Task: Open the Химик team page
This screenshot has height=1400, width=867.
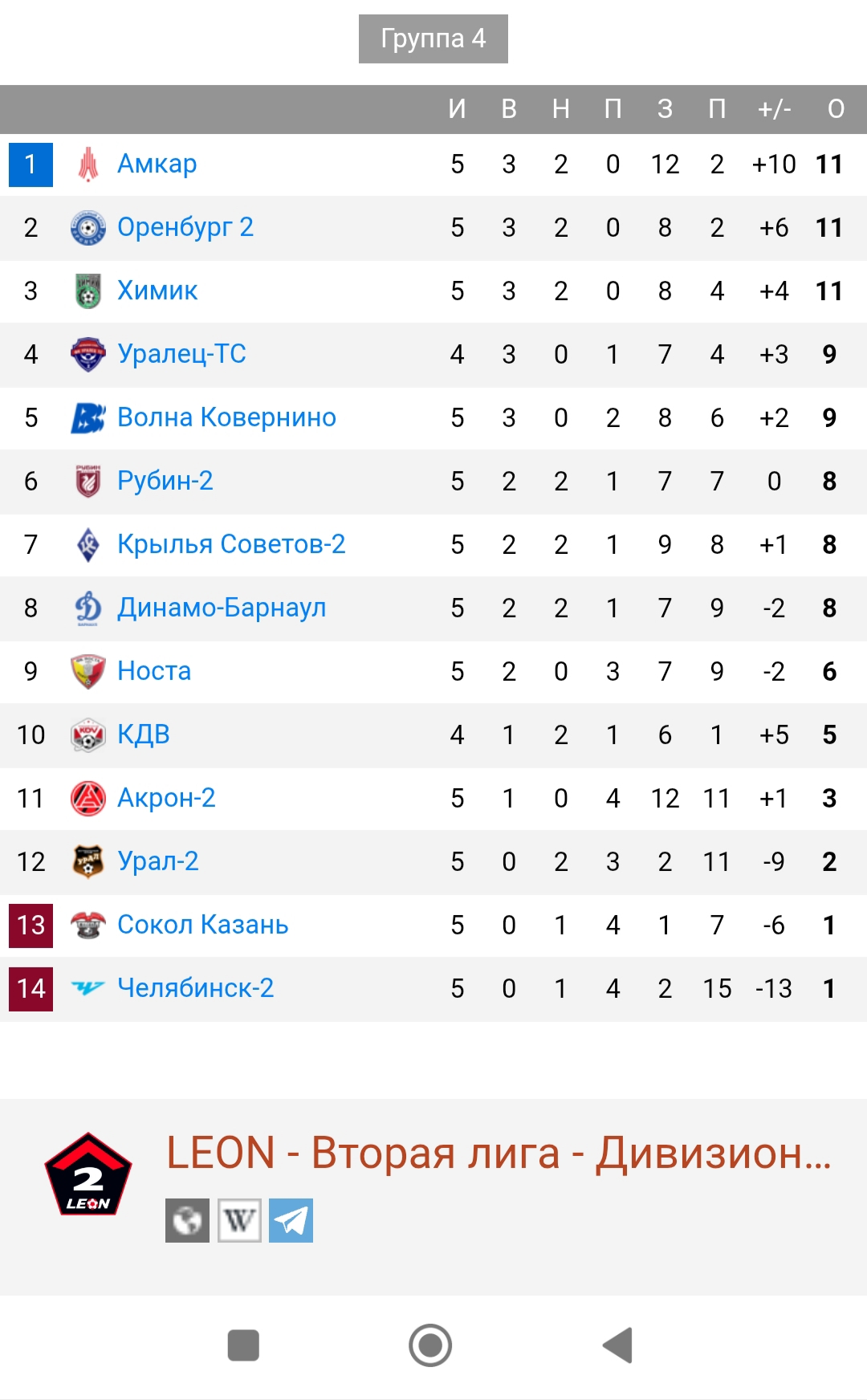Action: [157, 291]
